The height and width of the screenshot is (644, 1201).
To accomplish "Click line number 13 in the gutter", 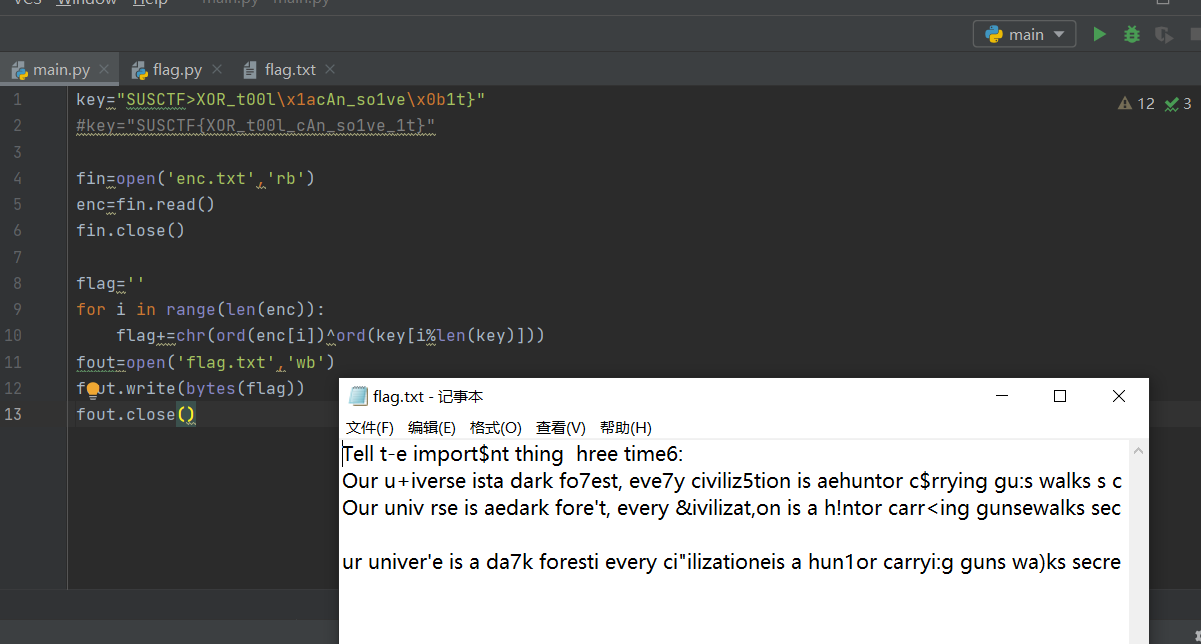I will pyautogui.click(x=13, y=414).
